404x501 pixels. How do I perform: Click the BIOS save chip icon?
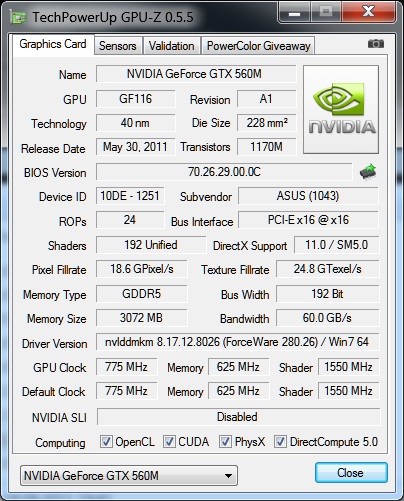tap(368, 172)
